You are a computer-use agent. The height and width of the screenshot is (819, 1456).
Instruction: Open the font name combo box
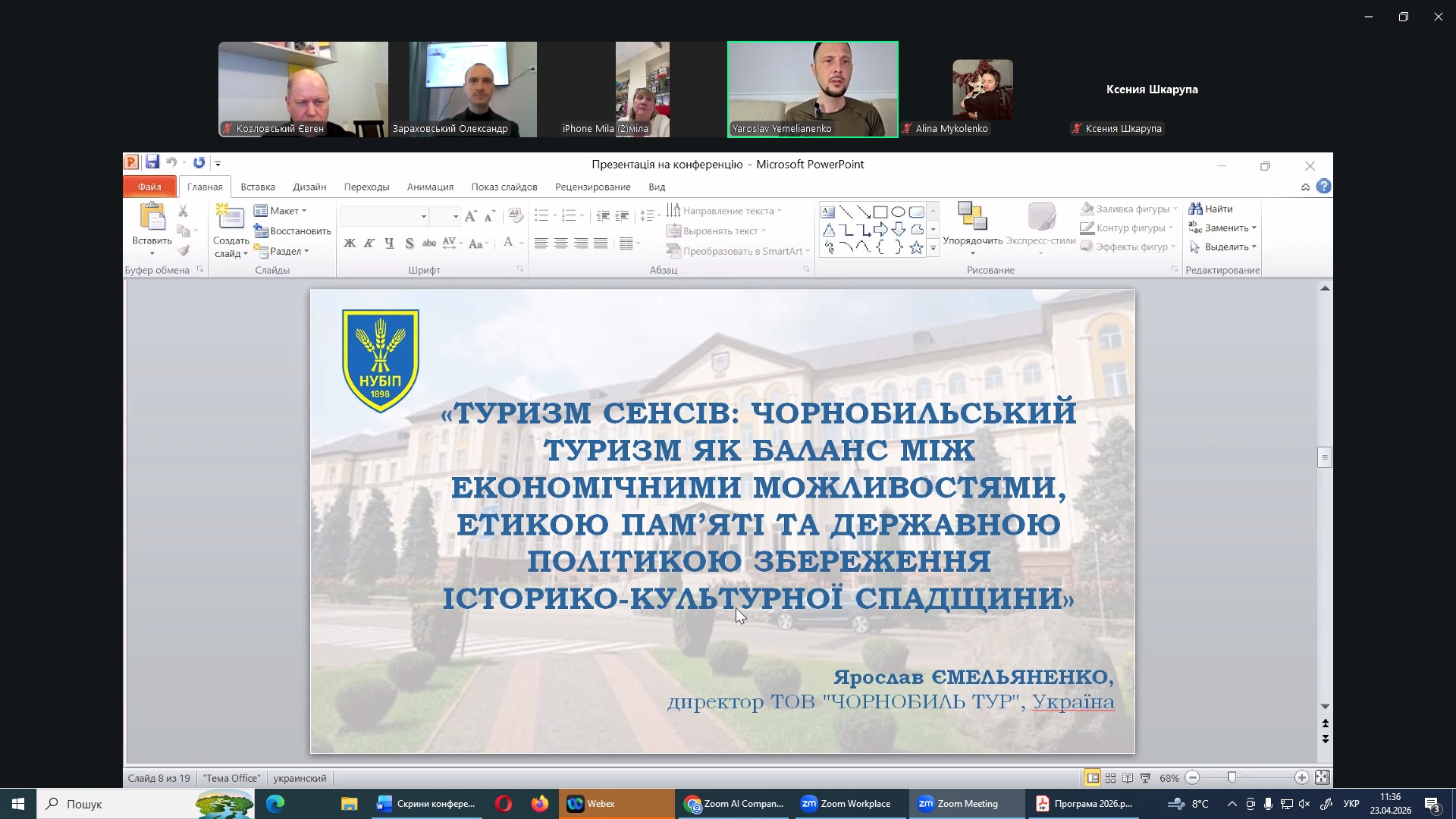pos(384,217)
